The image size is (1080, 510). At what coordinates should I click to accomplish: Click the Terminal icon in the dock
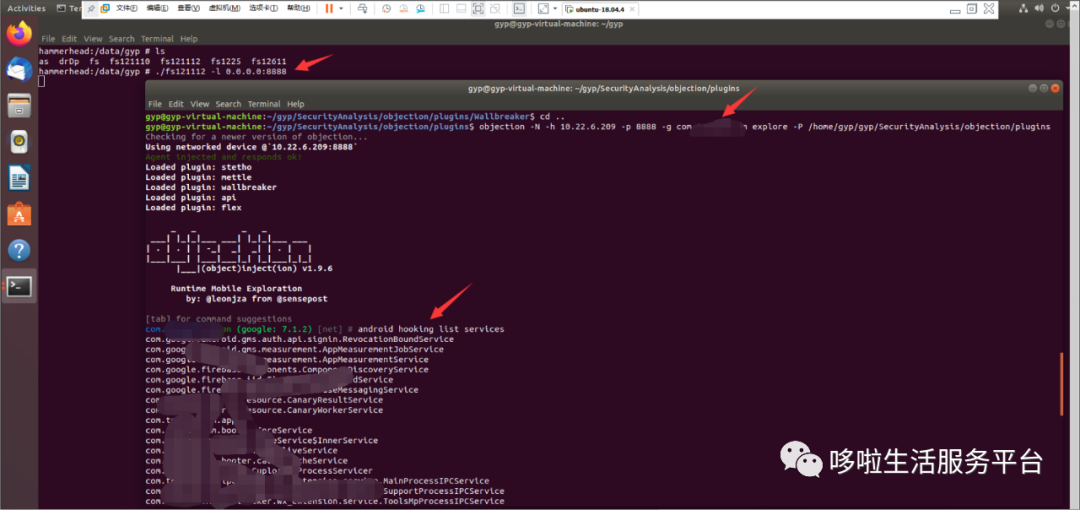pos(19,286)
